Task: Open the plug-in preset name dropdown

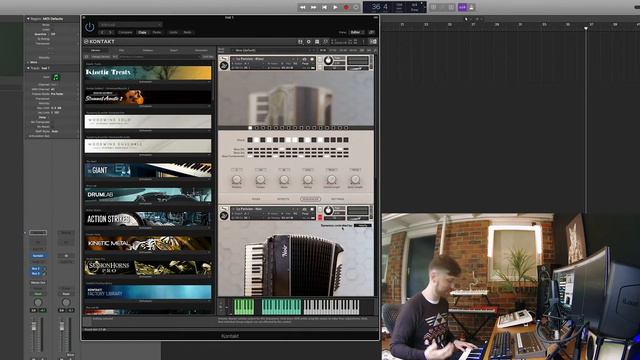Action: [x=130, y=24]
